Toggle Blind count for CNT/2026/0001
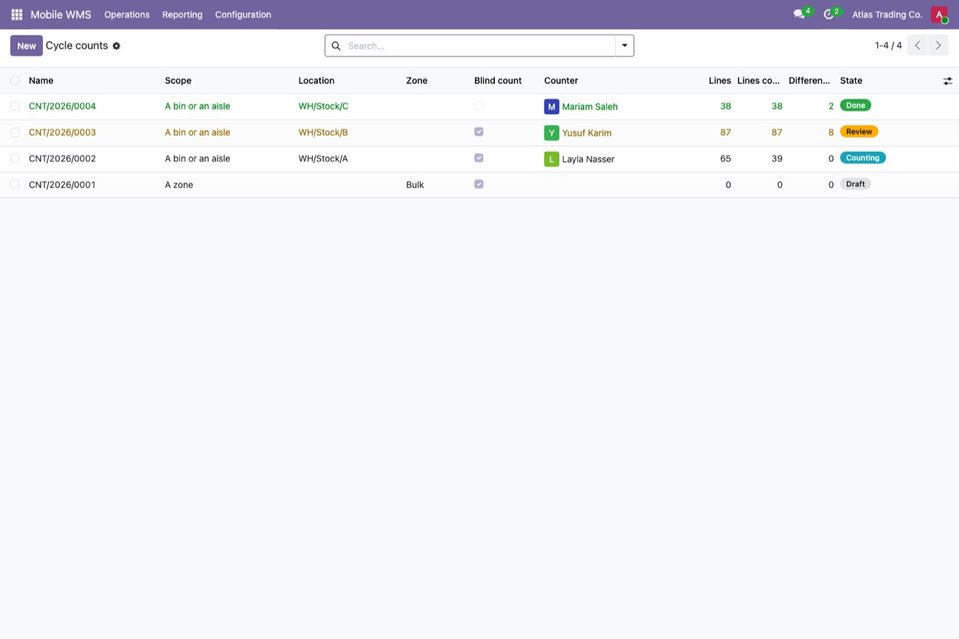This screenshot has height=639, width=959. [479, 184]
